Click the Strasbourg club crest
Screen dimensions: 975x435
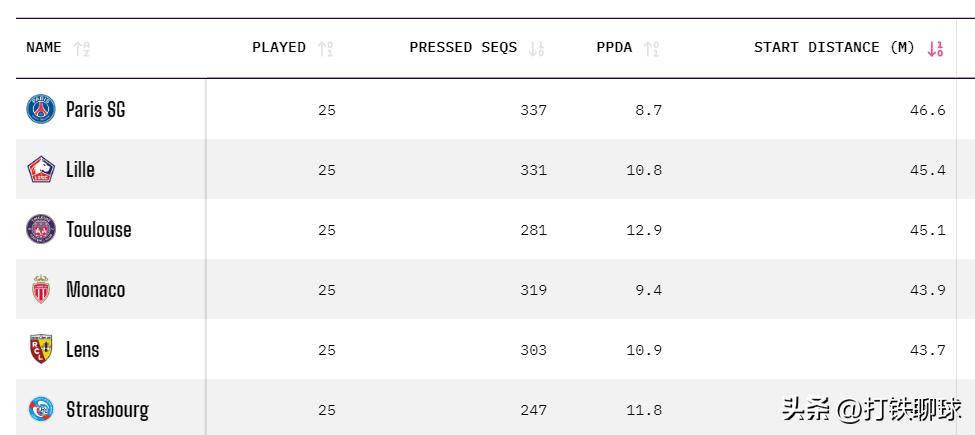pyautogui.click(x=41, y=409)
